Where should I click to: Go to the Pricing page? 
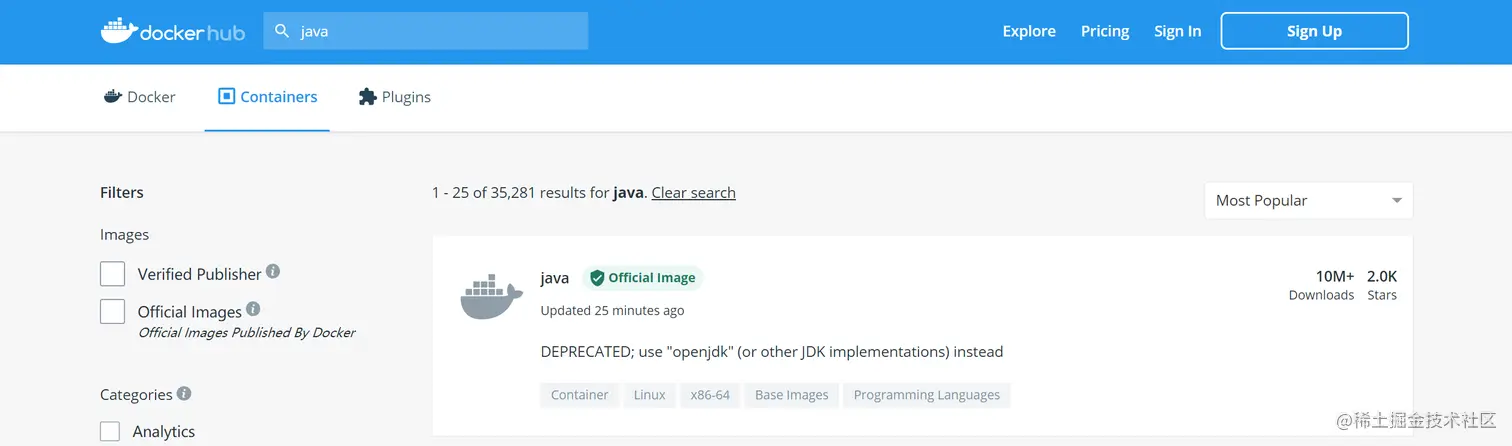pos(1105,31)
